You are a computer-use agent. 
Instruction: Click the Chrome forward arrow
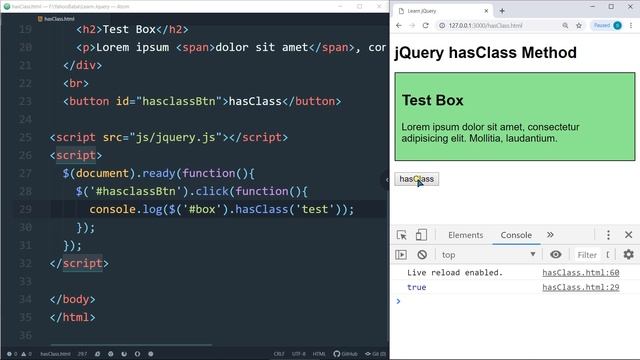pyautogui.click(x=412, y=25)
